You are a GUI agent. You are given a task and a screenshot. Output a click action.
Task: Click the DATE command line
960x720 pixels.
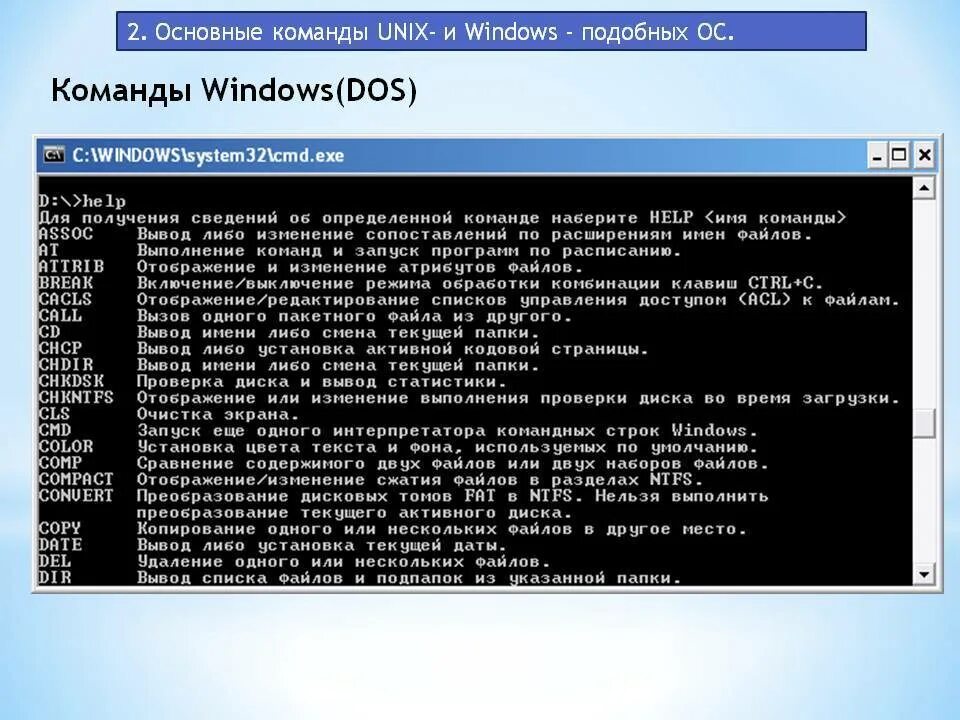click(272, 545)
